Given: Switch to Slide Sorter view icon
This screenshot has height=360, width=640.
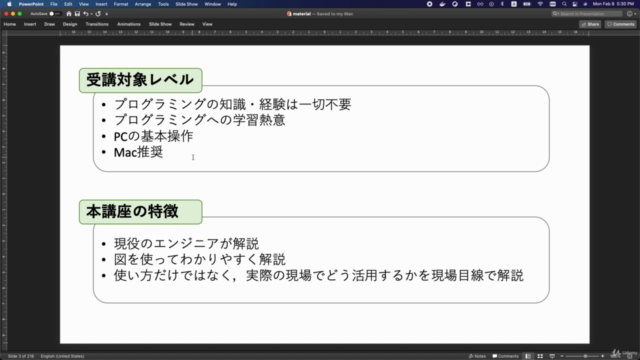Looking at the screenshot, I should click(x=540, y=356).
